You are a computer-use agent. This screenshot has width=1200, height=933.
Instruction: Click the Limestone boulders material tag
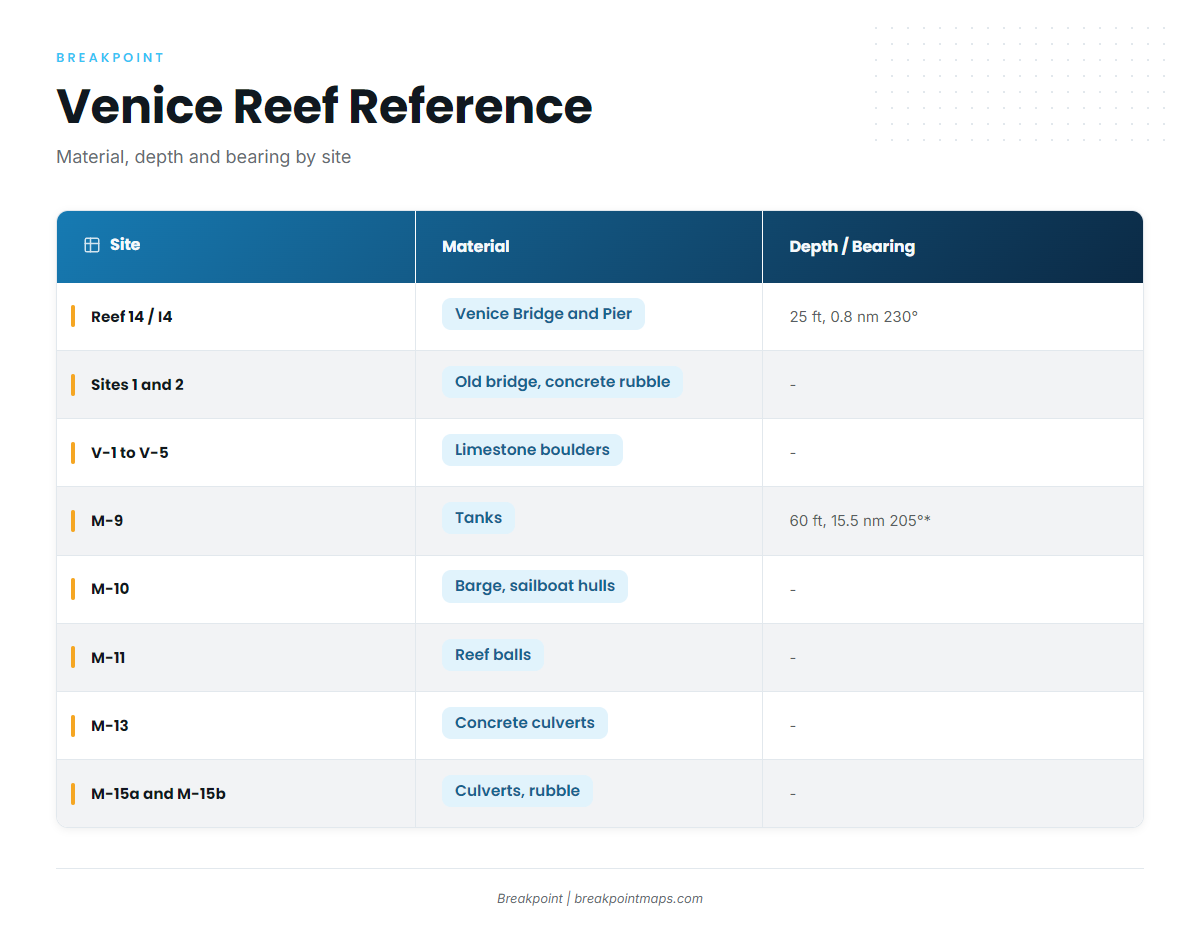click(x=532, y=450)
